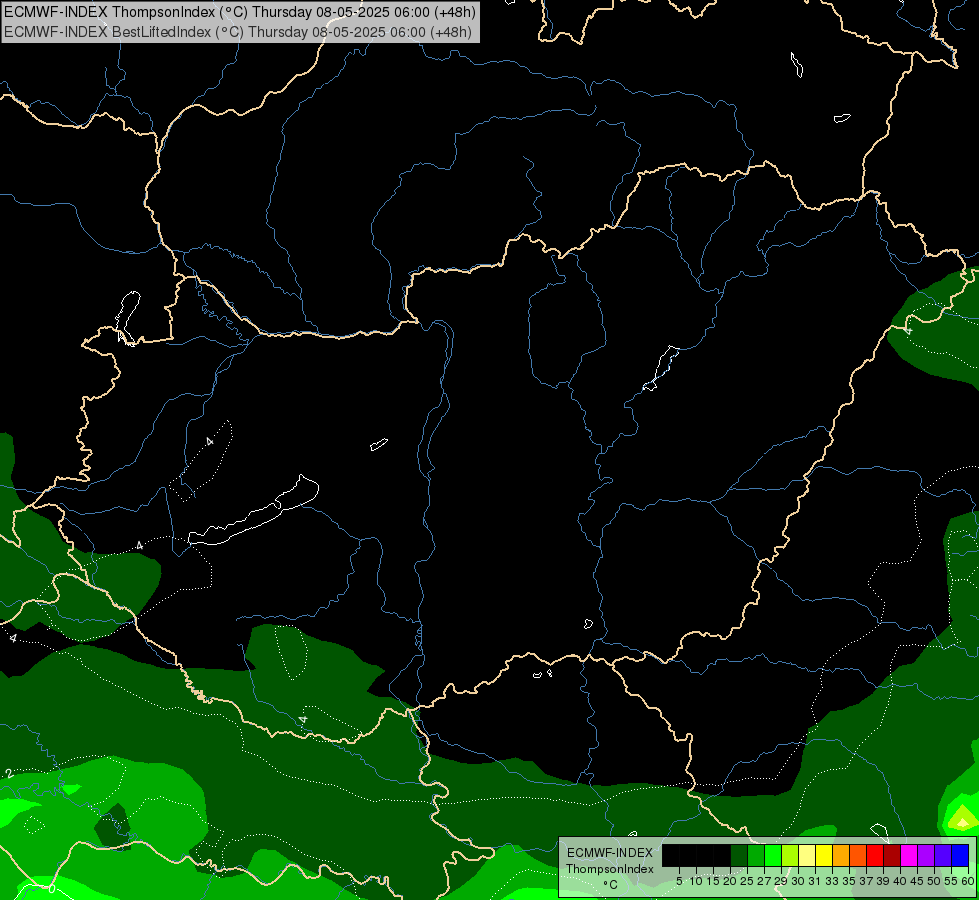
Task: Choose the orange-red 35–37 legend swatch
Action: 858,855
